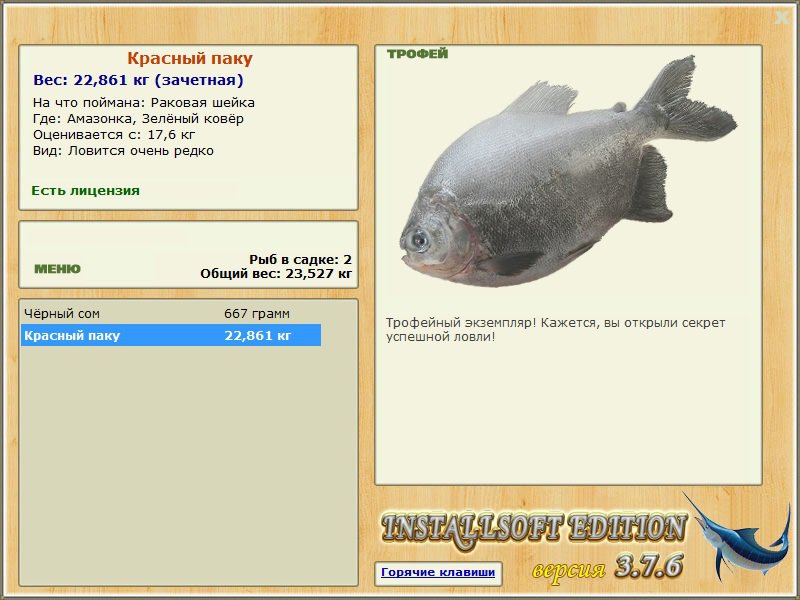Open the Горячие клавиши link
800x600 pixels.
pos(438,572)
